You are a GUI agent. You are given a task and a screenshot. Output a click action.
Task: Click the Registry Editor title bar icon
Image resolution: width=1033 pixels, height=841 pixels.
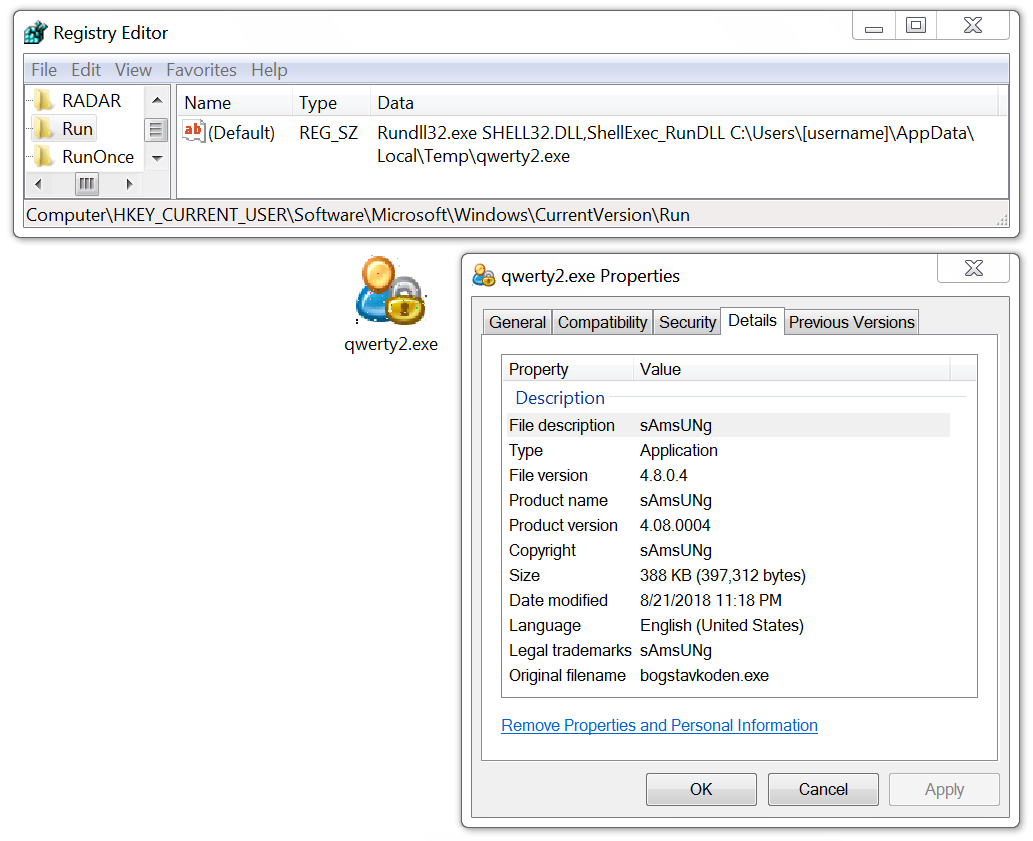[x=35, y=32]
